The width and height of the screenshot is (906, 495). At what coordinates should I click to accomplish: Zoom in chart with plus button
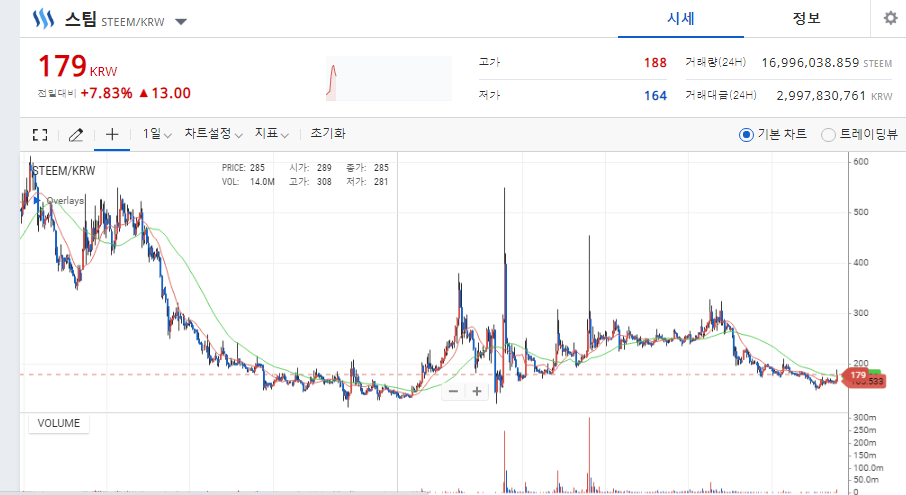click(x=477, y=392)
